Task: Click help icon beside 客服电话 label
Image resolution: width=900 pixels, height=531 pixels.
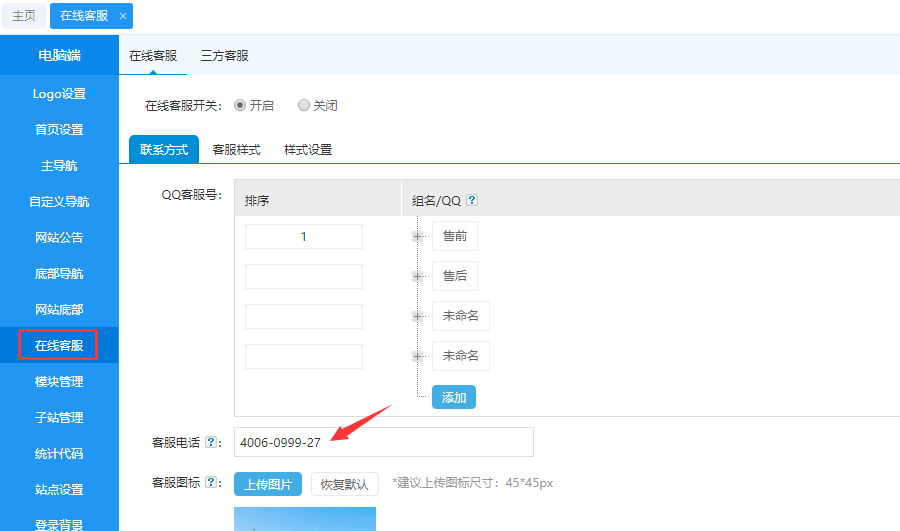Action: coord(211,442)
